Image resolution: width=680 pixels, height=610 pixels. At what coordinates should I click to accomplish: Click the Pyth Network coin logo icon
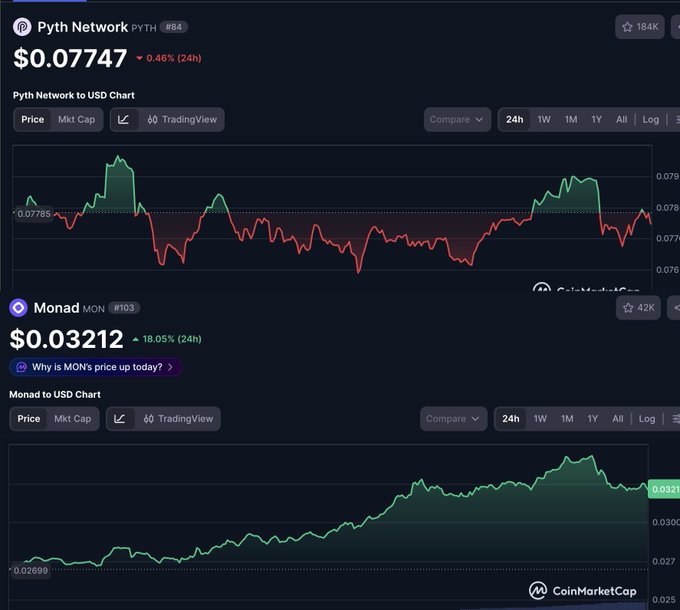click(22, 27)
